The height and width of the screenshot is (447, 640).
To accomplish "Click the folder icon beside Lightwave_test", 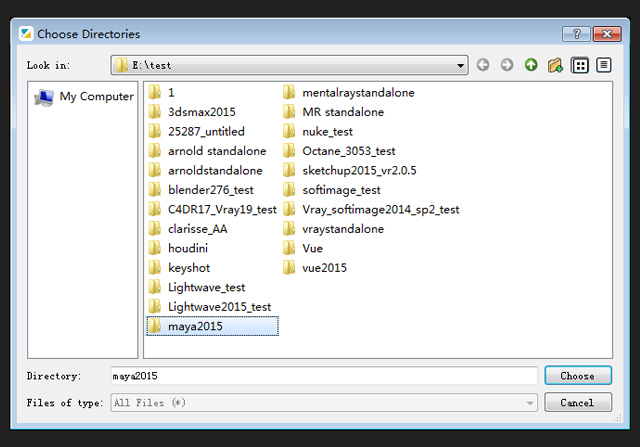I will (155, 287).
